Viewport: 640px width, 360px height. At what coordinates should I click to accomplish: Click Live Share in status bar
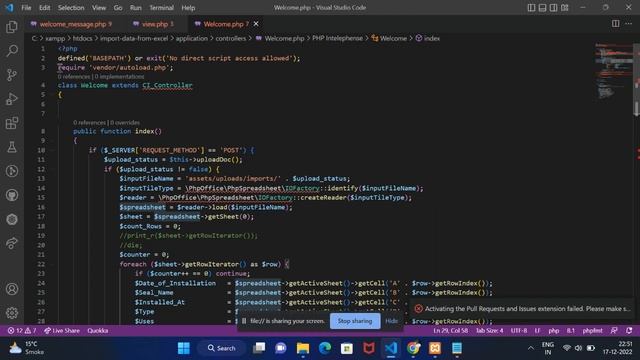click(x=62, y=331)
